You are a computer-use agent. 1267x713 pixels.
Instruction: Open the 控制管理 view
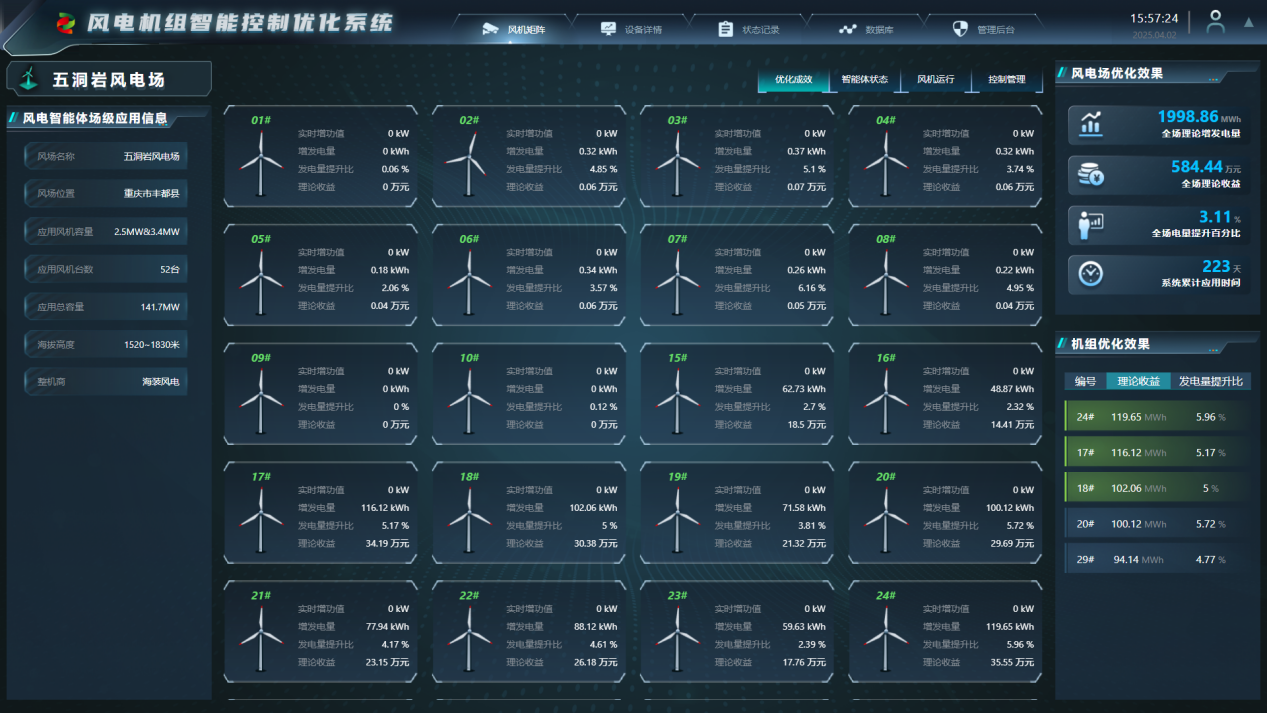coord(1006,80)
